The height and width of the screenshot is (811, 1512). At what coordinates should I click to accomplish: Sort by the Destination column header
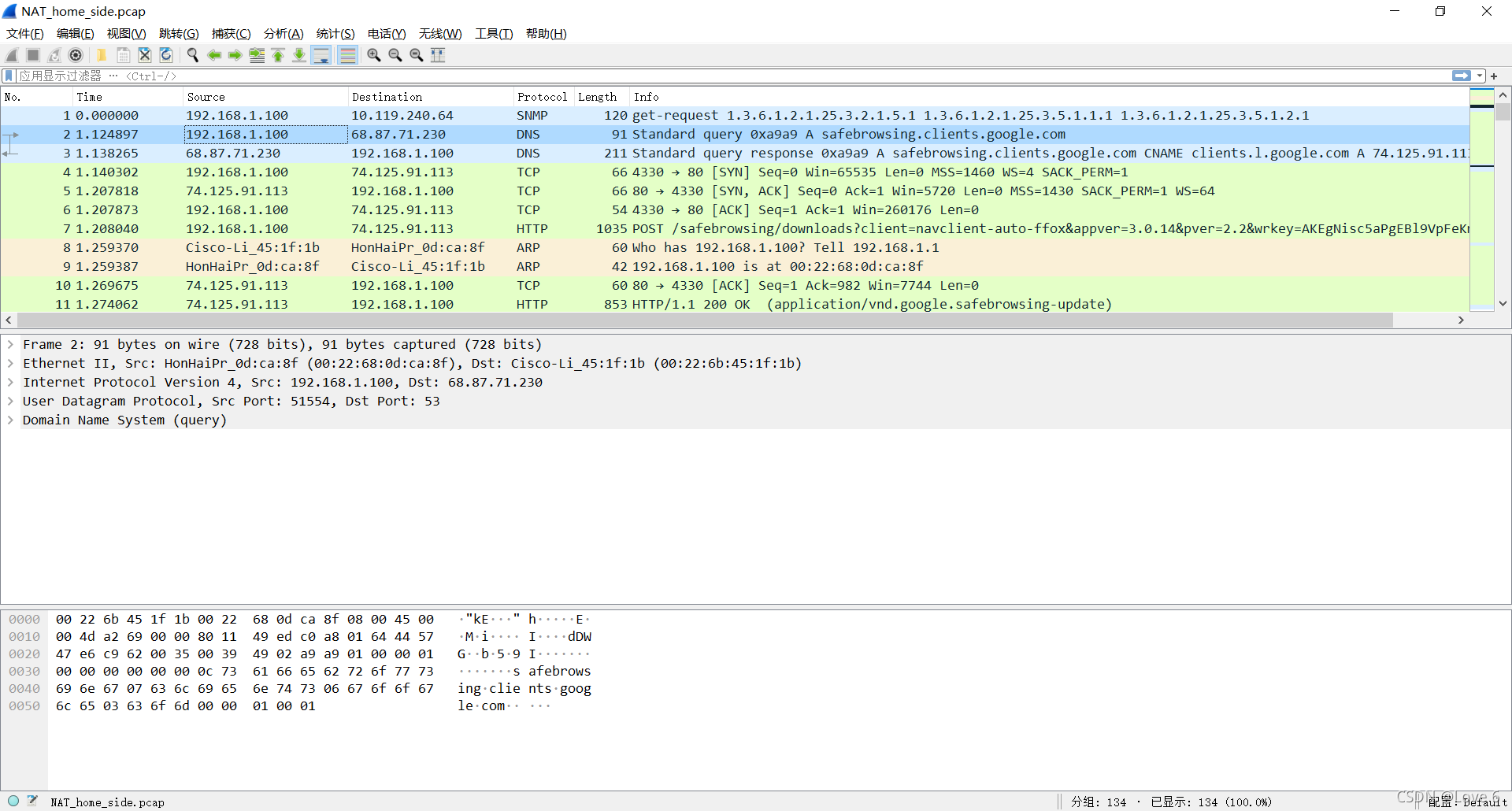(x=431, y=97)
